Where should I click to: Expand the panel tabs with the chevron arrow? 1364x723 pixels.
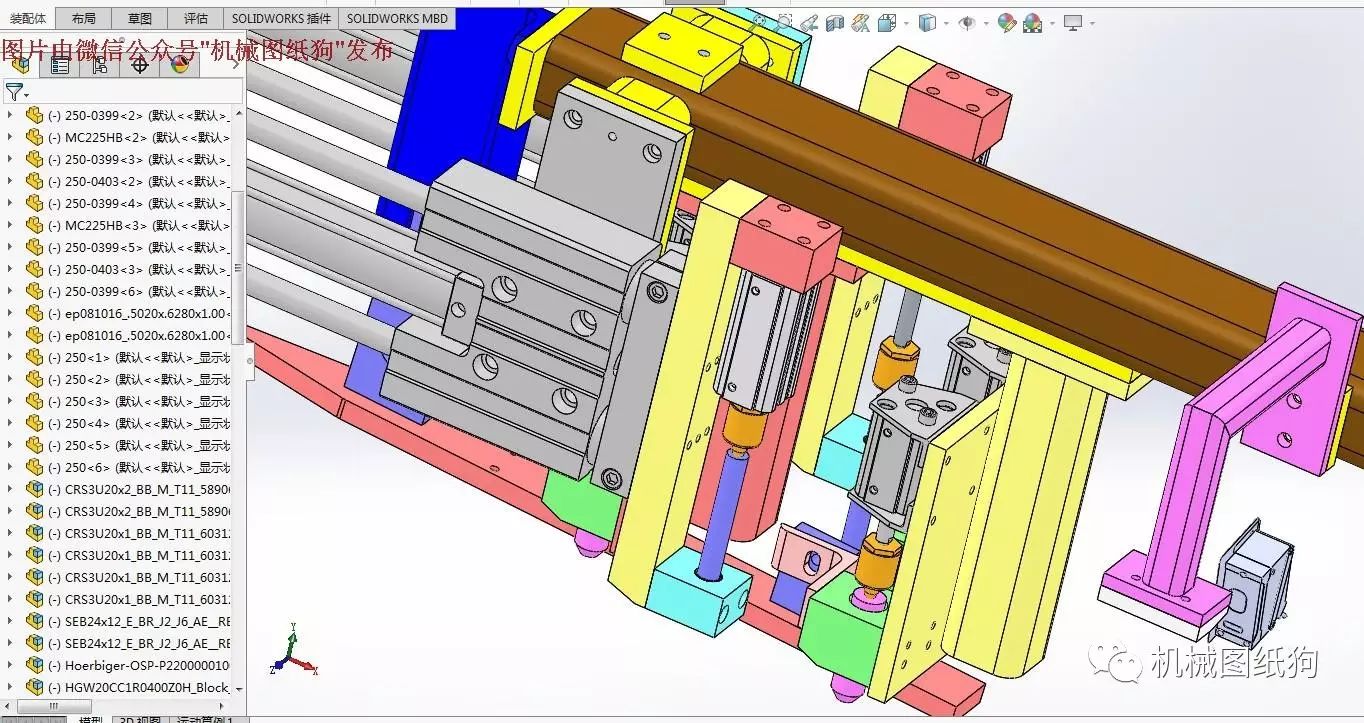point(237,66)
